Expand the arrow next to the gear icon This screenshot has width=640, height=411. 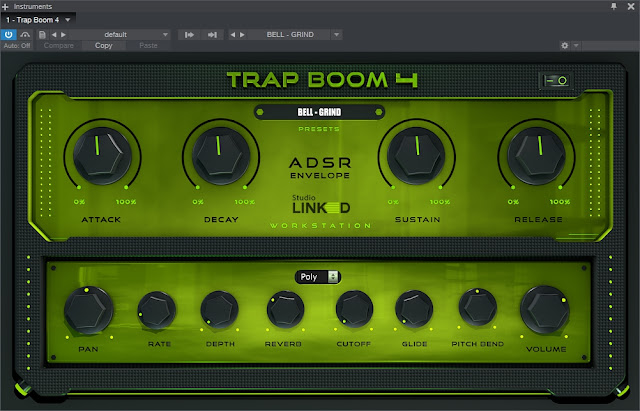coord(576,46)
